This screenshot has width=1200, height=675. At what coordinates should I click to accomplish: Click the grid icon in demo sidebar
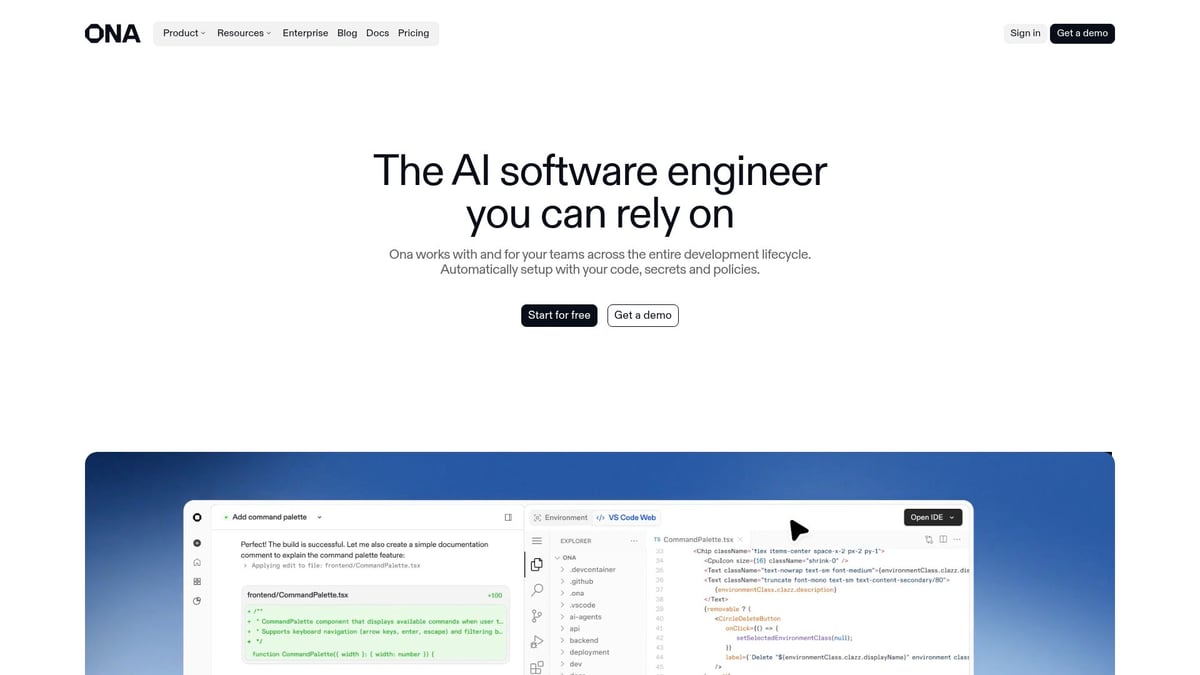point(197,581)
